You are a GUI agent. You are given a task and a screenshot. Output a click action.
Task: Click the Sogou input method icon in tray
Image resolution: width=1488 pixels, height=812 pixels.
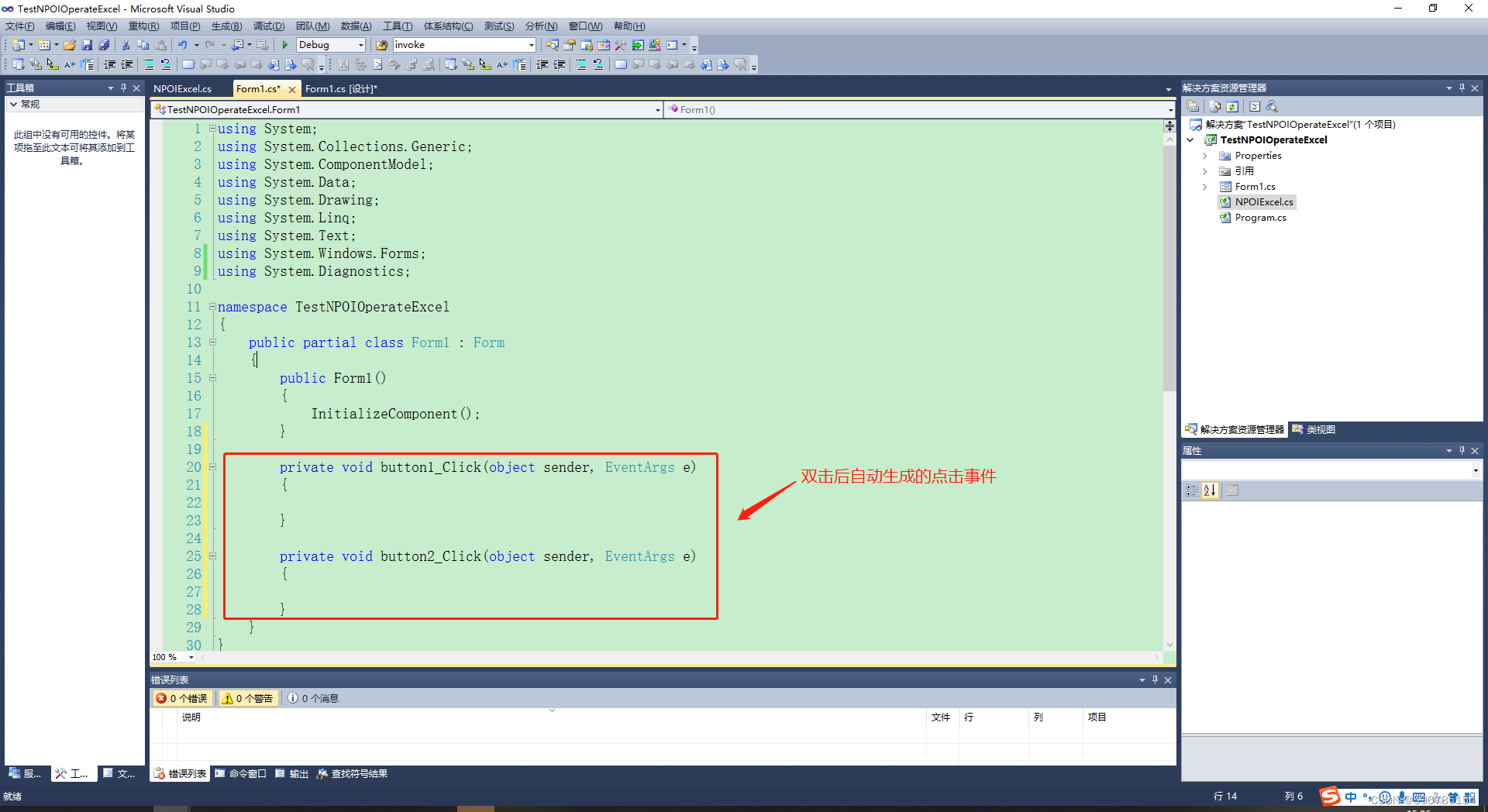pyautogui.click(x=1330, y=797)
